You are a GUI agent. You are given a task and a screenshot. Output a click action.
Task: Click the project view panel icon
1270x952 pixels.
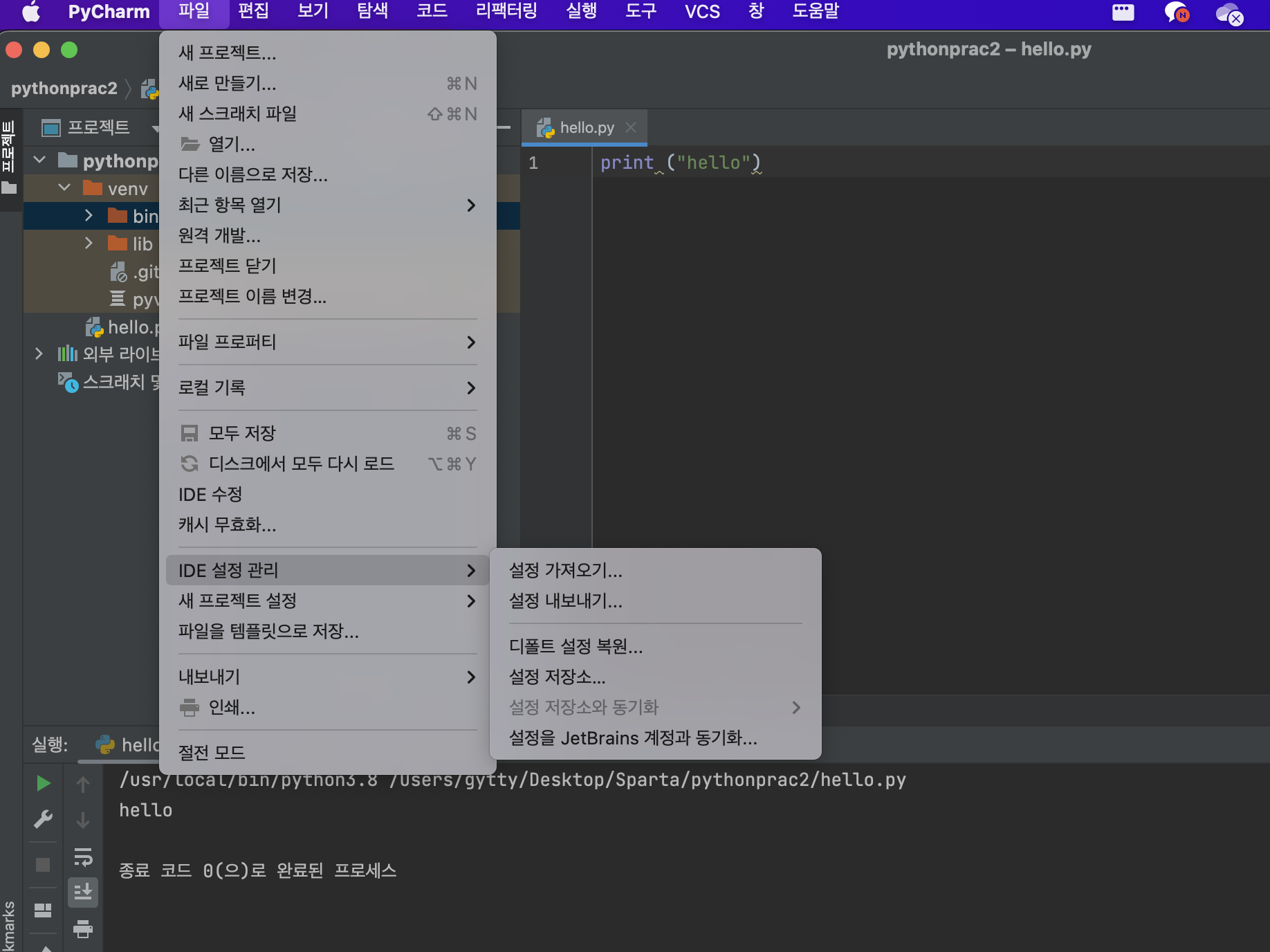(51, 128)
